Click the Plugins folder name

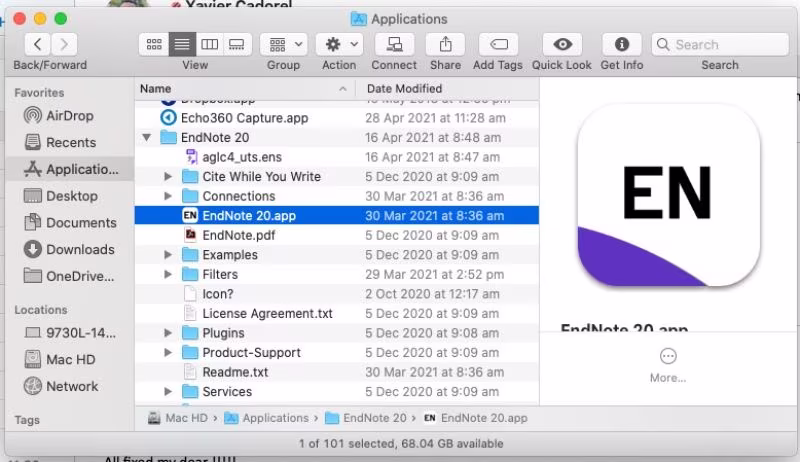click(x=223, y=333)
